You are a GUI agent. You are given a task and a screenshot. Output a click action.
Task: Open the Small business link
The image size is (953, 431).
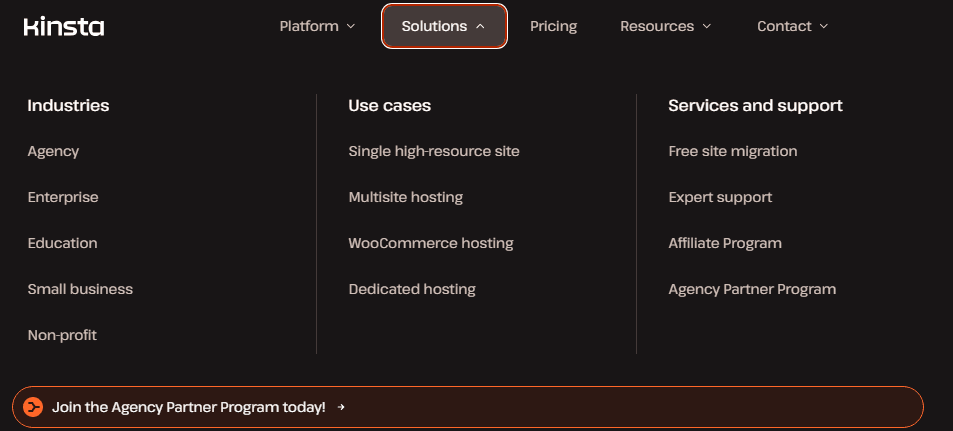[x=80, y=289]
